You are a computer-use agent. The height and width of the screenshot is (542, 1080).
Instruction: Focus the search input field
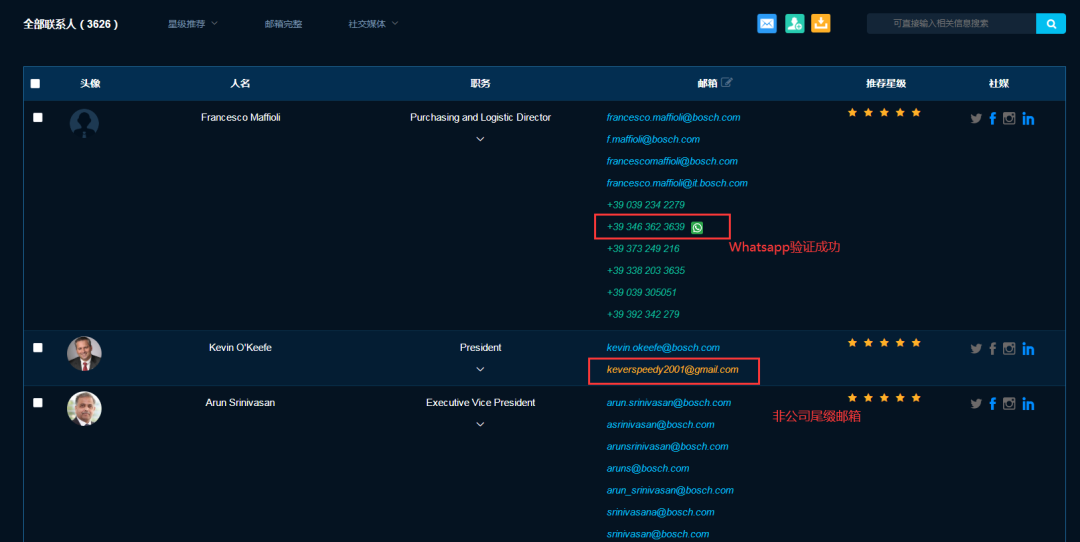tap(950, 23)
